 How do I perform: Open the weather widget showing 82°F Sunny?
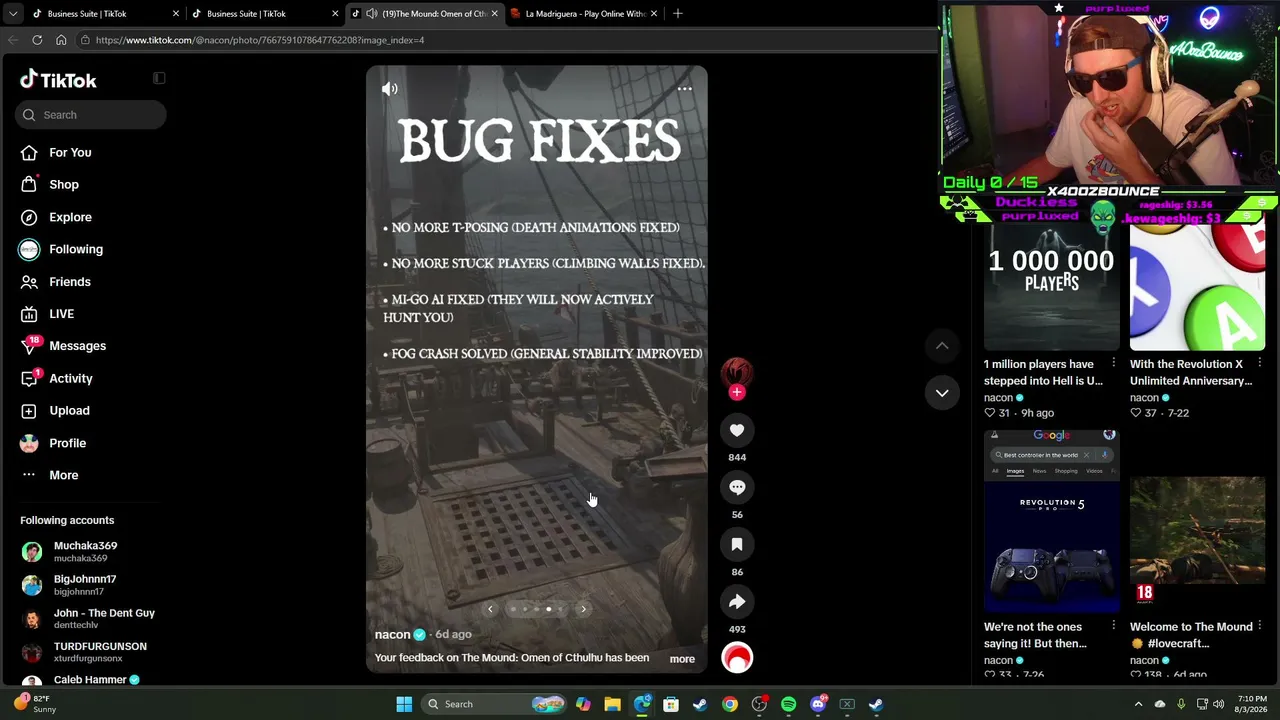[36, 704]
